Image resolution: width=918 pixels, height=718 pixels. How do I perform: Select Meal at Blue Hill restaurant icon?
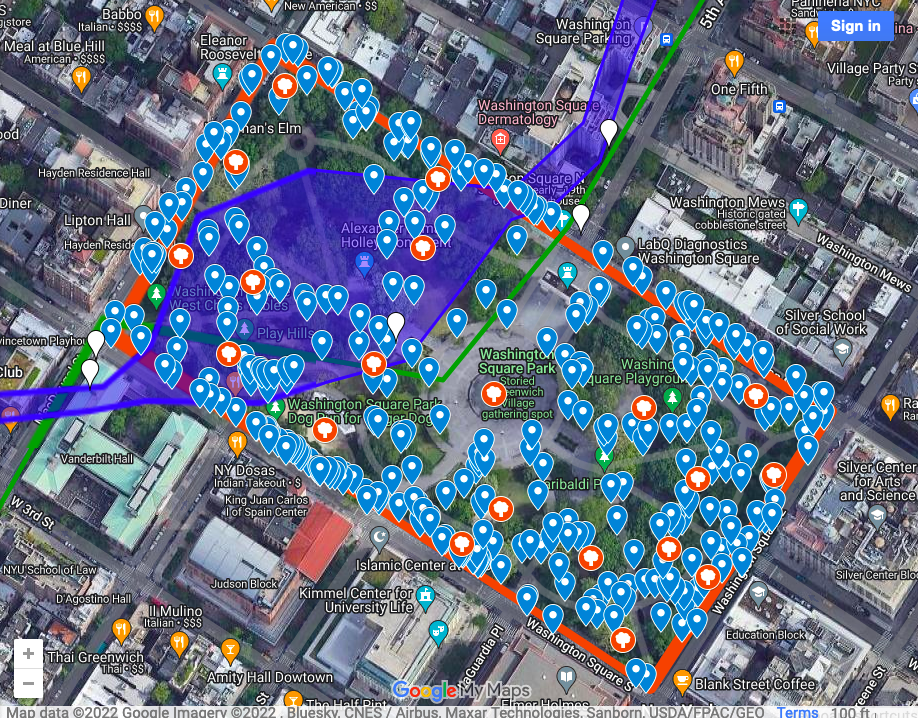pos(81,77)
